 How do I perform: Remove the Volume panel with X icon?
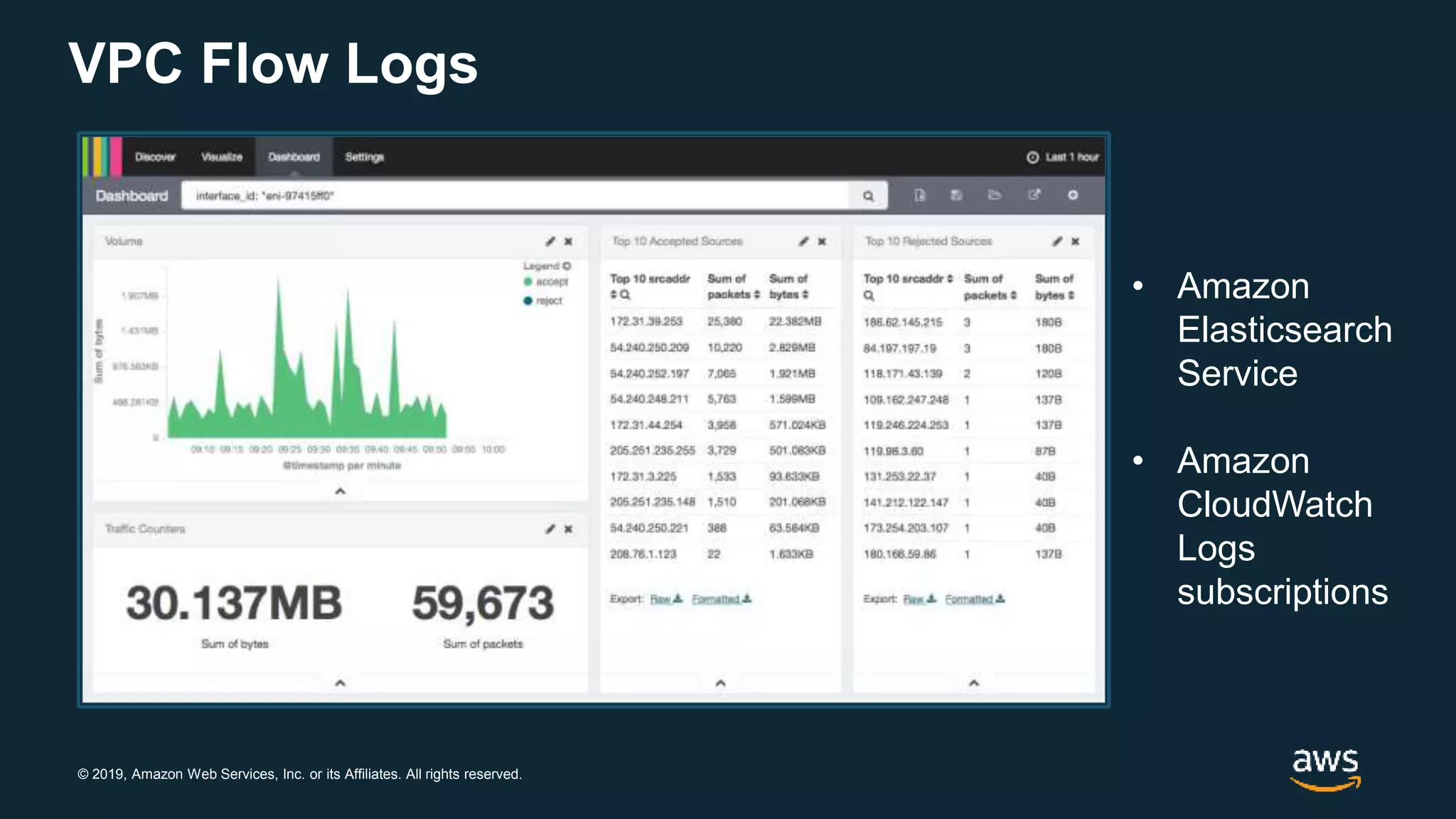coord(568,242)
